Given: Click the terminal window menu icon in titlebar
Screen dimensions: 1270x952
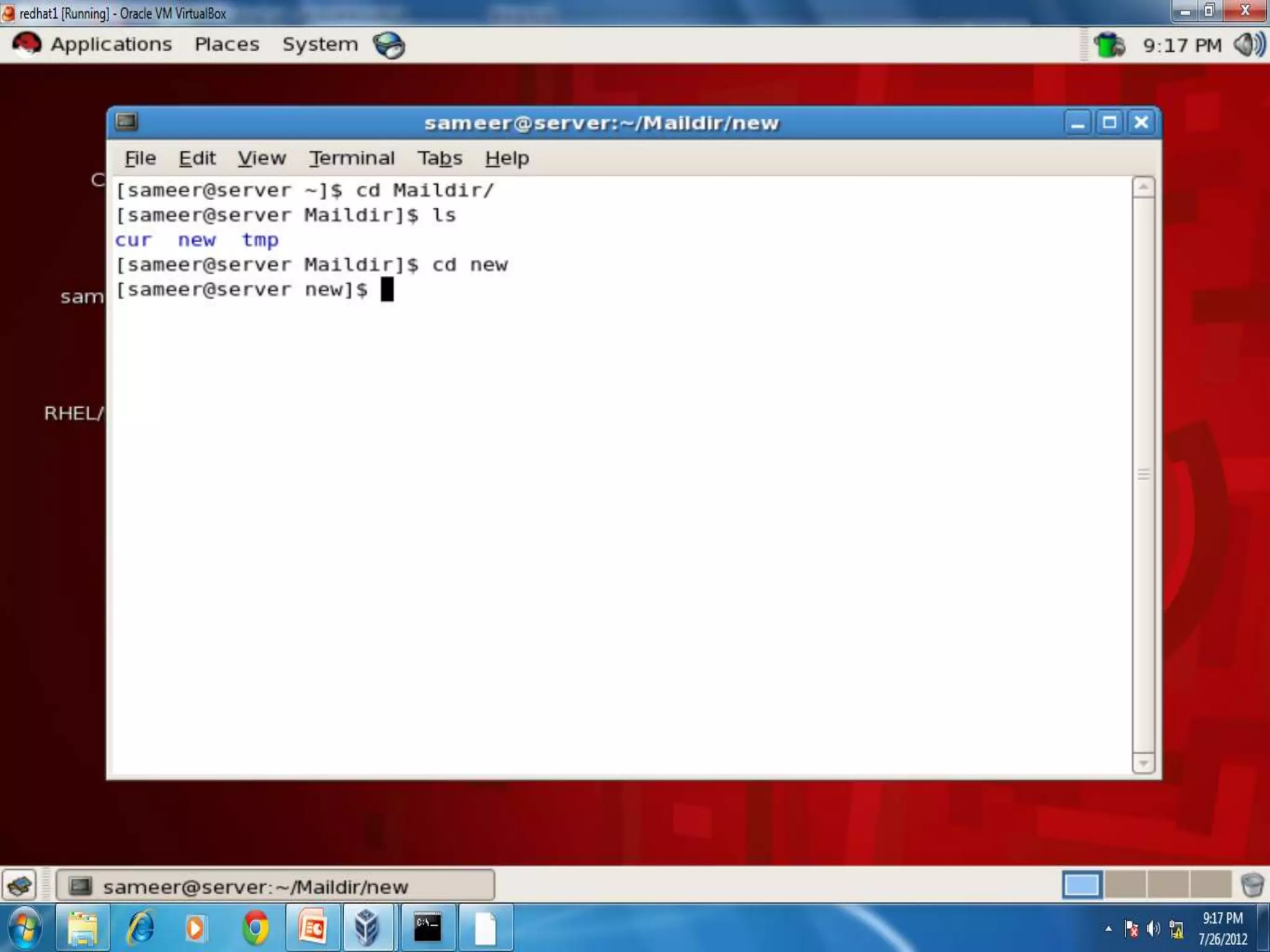Looking at the screenshot, I should 127,121.
